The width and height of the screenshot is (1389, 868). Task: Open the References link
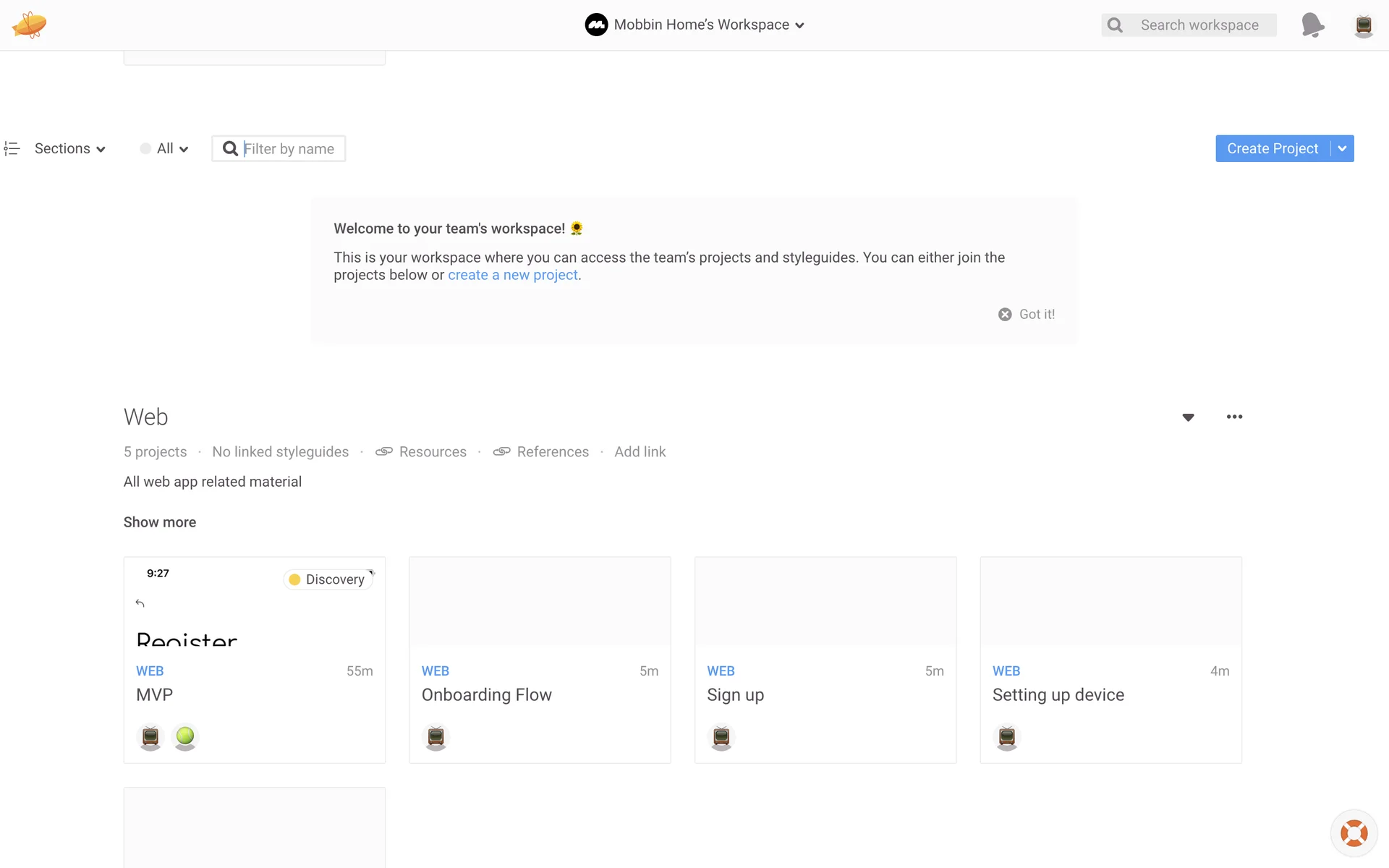(552, 452)
